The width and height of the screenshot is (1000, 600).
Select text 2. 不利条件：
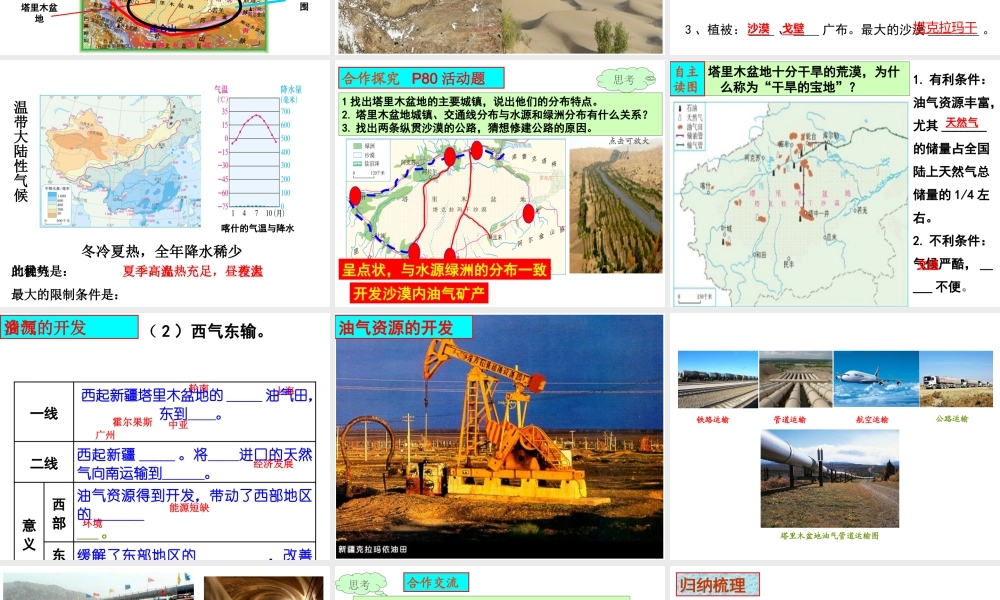948,241
